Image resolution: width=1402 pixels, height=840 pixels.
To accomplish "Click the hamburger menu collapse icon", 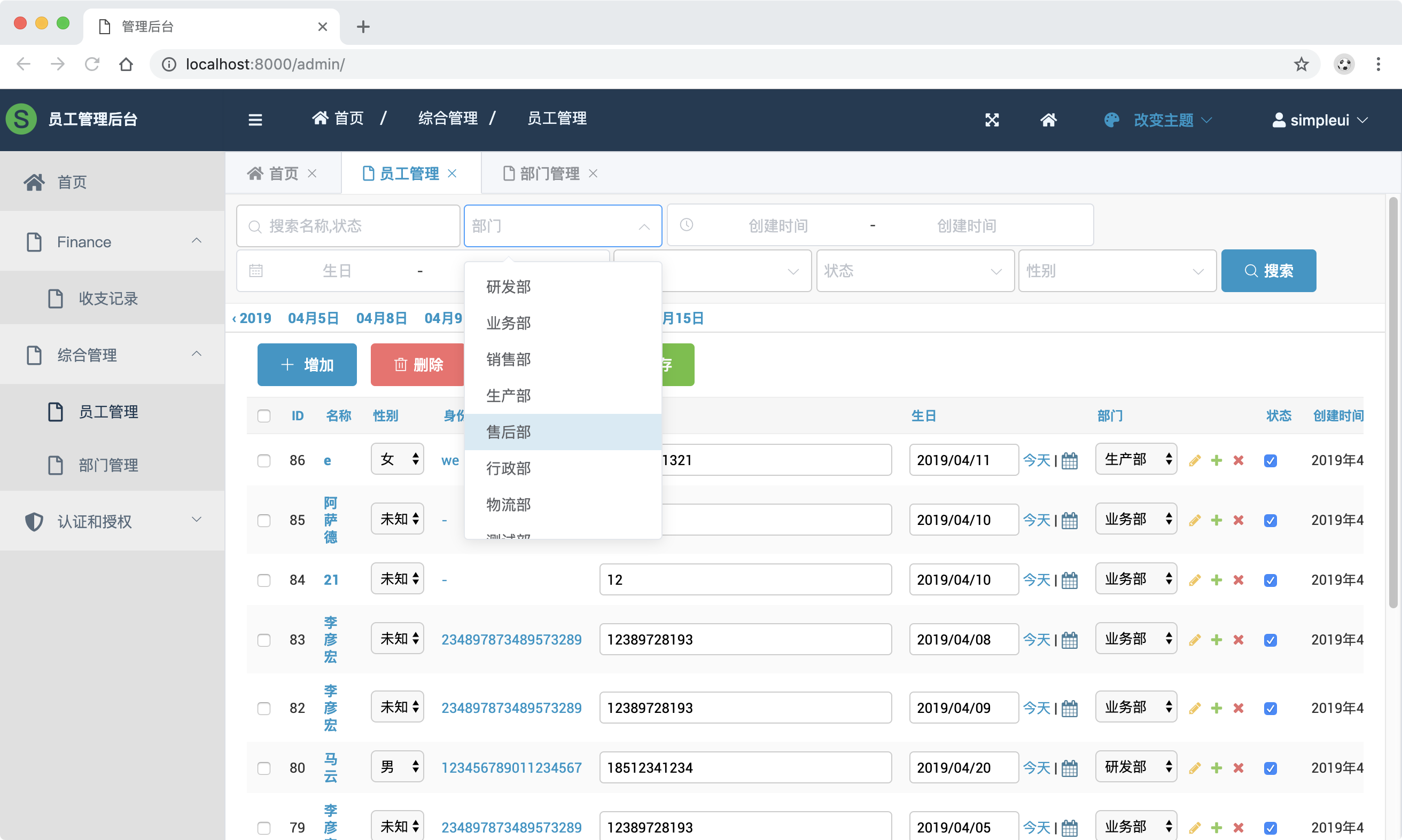I will click(255, 120).
